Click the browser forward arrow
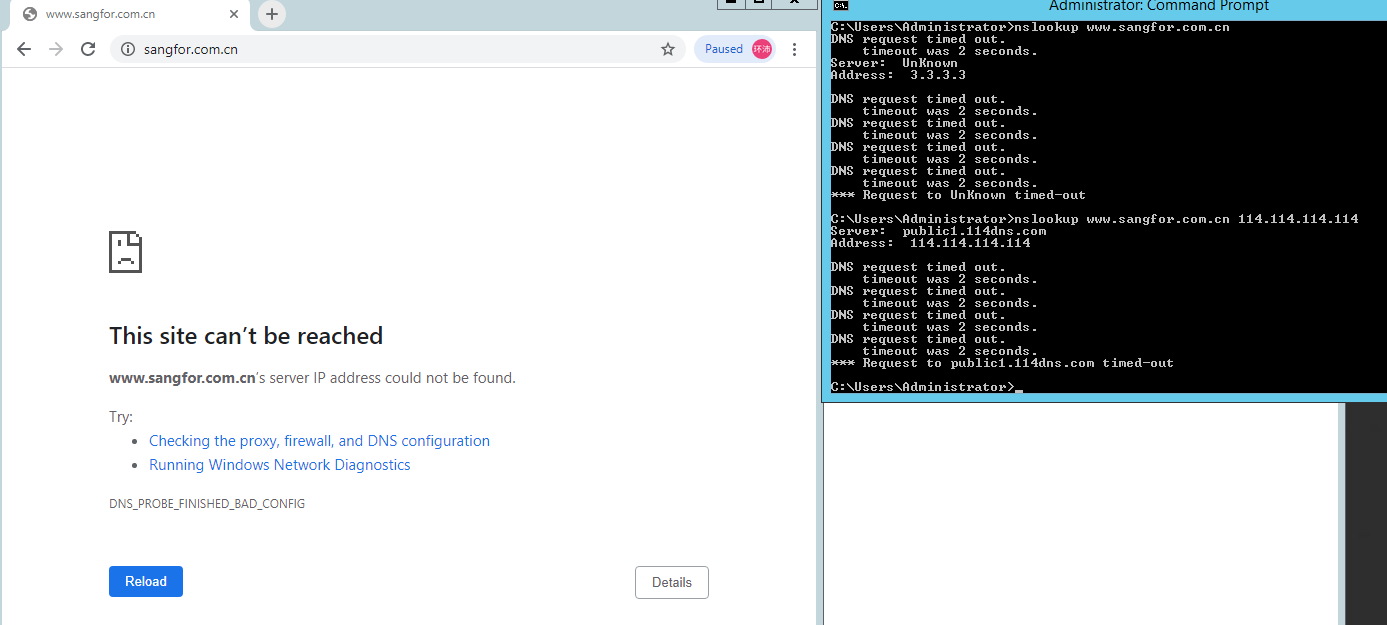This screenshot has height=625, width=1387. [56, 49]
